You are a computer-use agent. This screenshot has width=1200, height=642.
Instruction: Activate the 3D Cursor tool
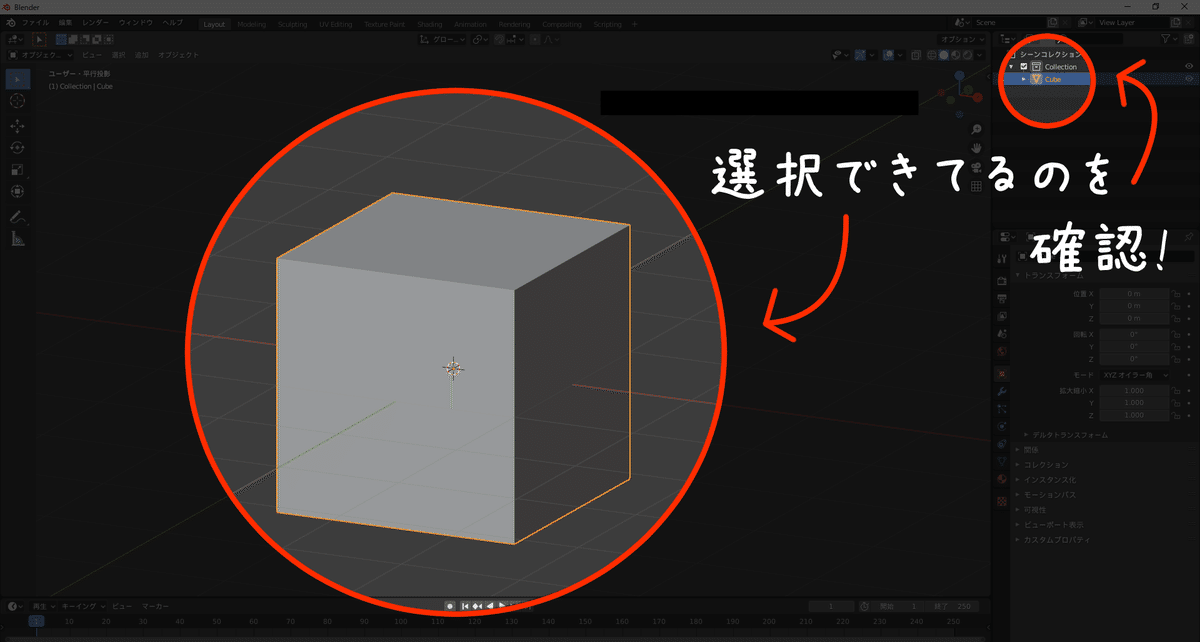pyautogui.click(x=18, y=101)
